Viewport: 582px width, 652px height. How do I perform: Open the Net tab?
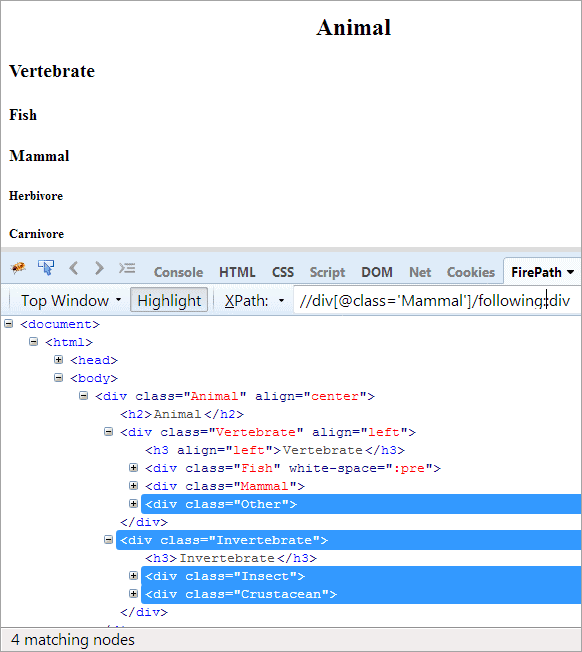(x=420, y=272)
